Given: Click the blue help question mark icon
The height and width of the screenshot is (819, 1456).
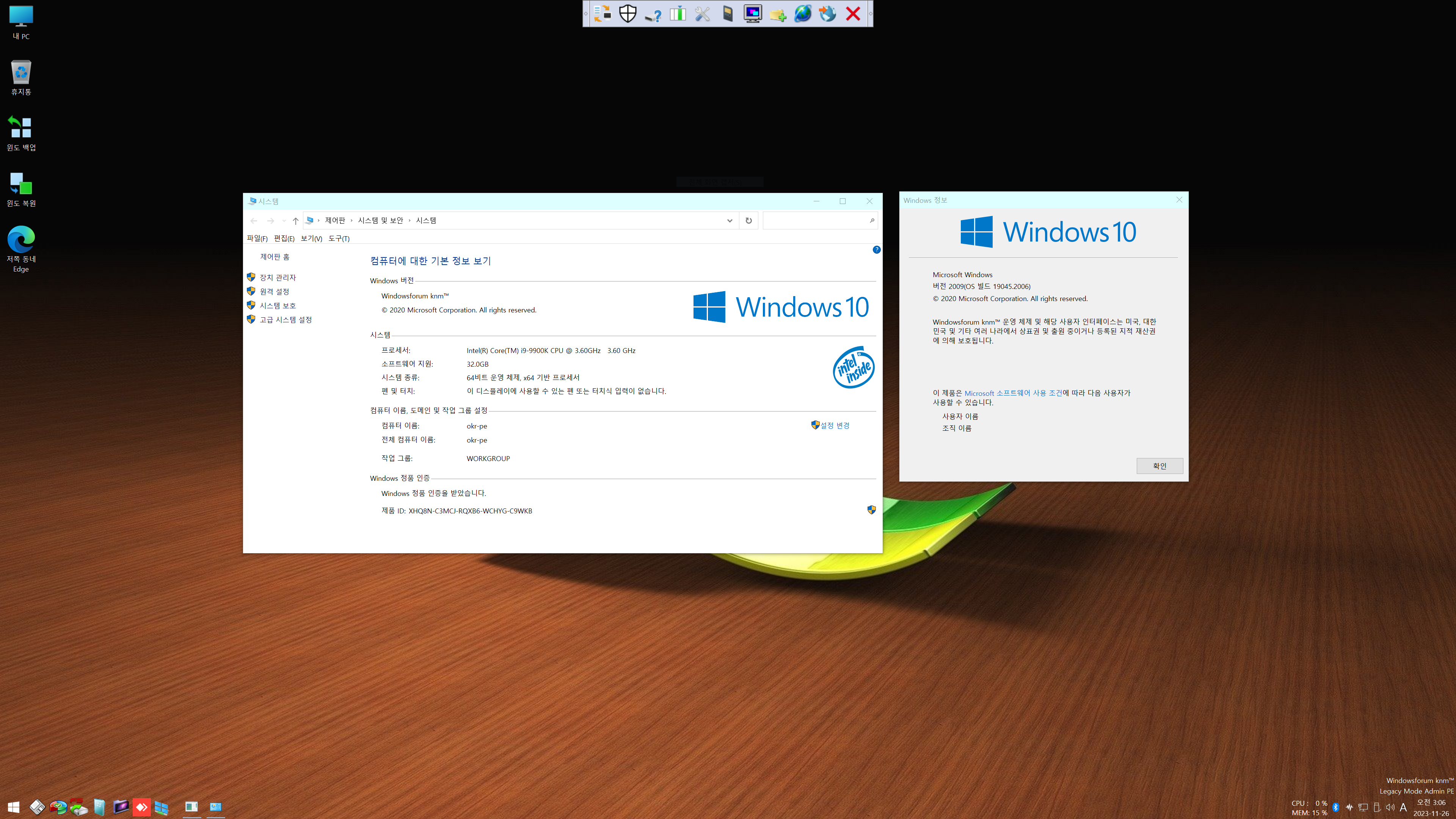Looking at the screenshot, I should [x=877, y=250].
